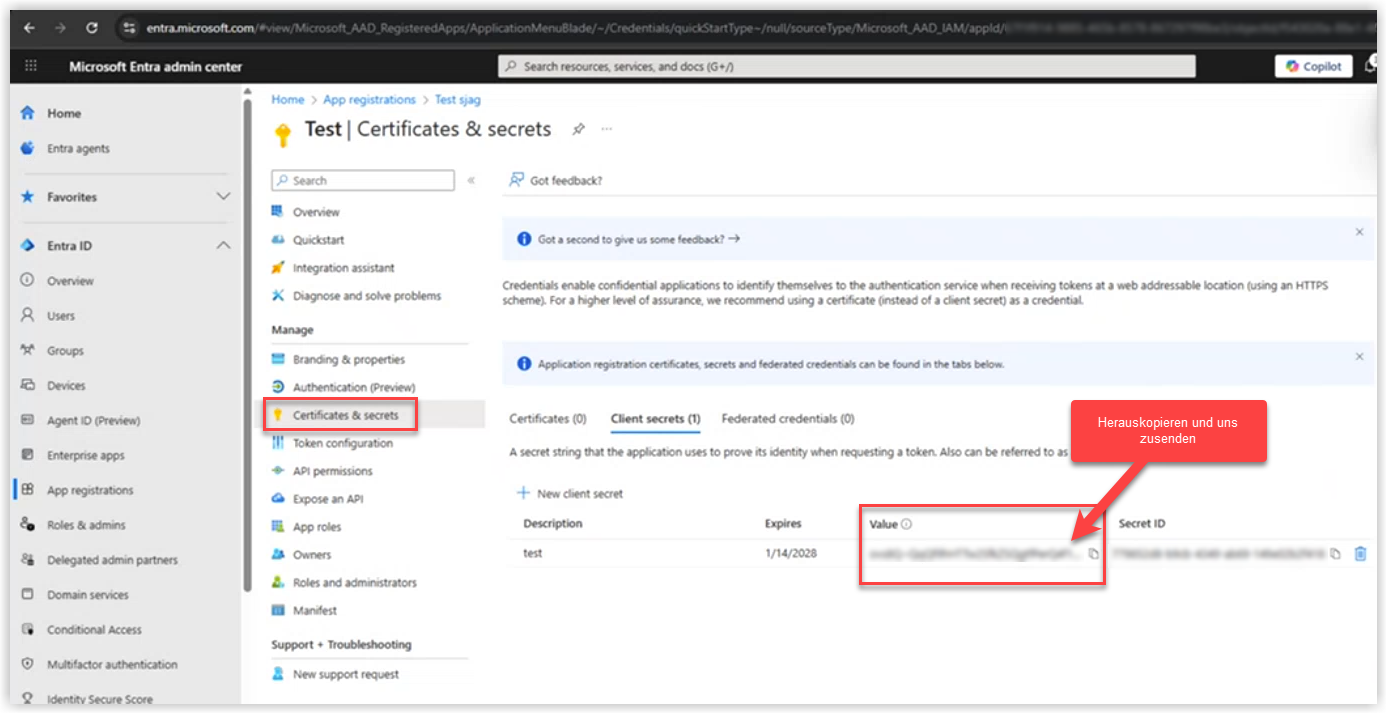Collapse the Entra ID section

[x=223, y=245]
